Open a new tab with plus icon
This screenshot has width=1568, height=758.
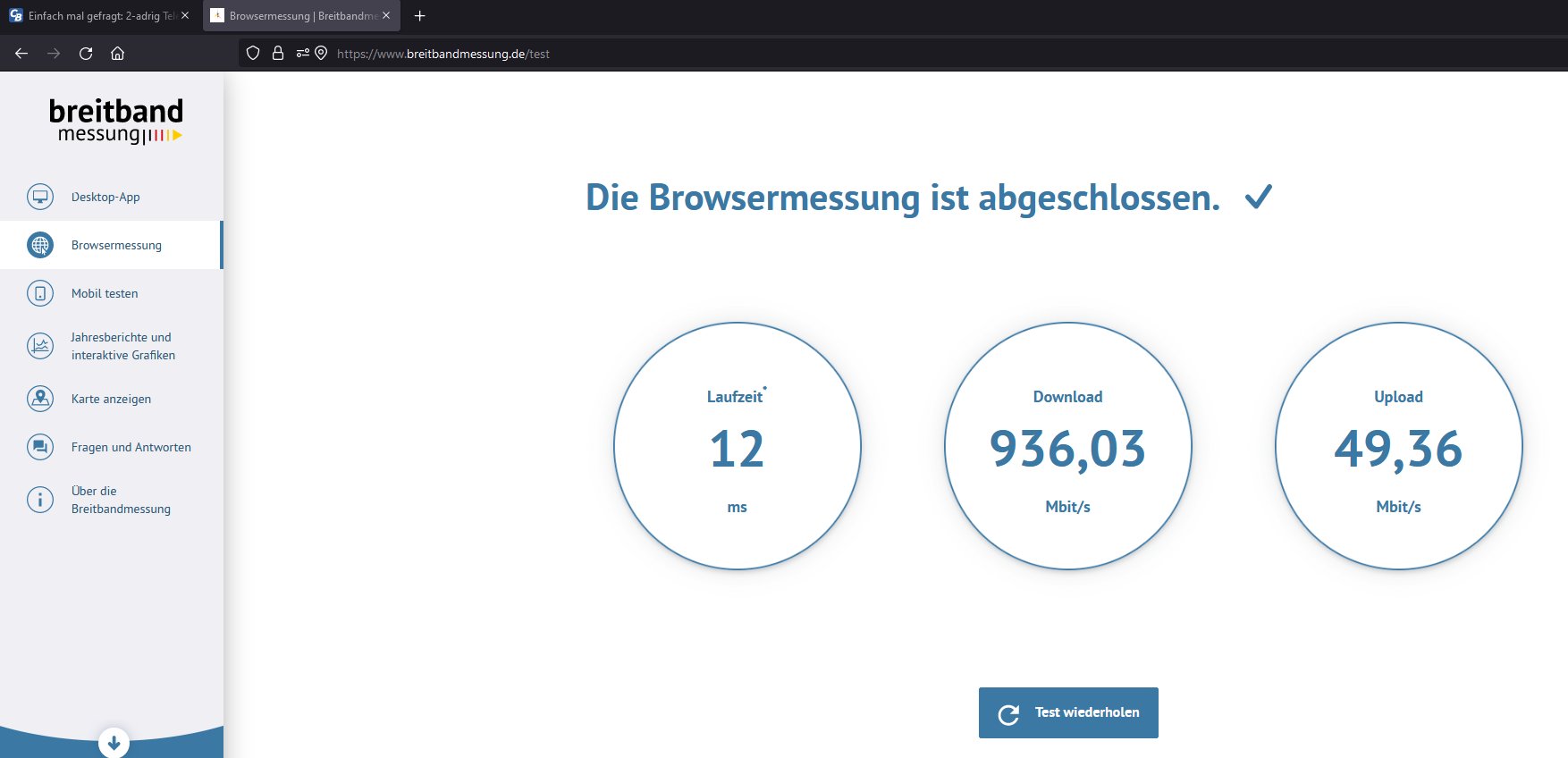tap(420, 16)
